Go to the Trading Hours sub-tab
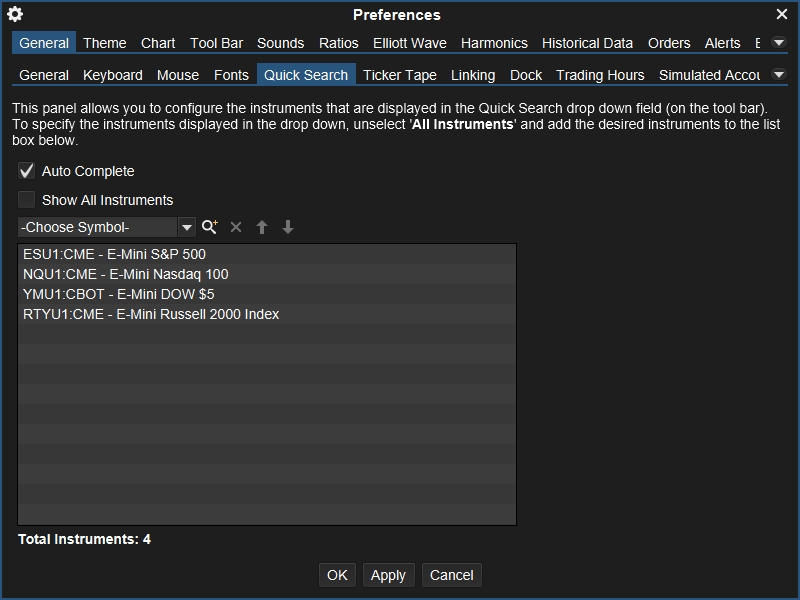800x600 pixels. [600, 75]
